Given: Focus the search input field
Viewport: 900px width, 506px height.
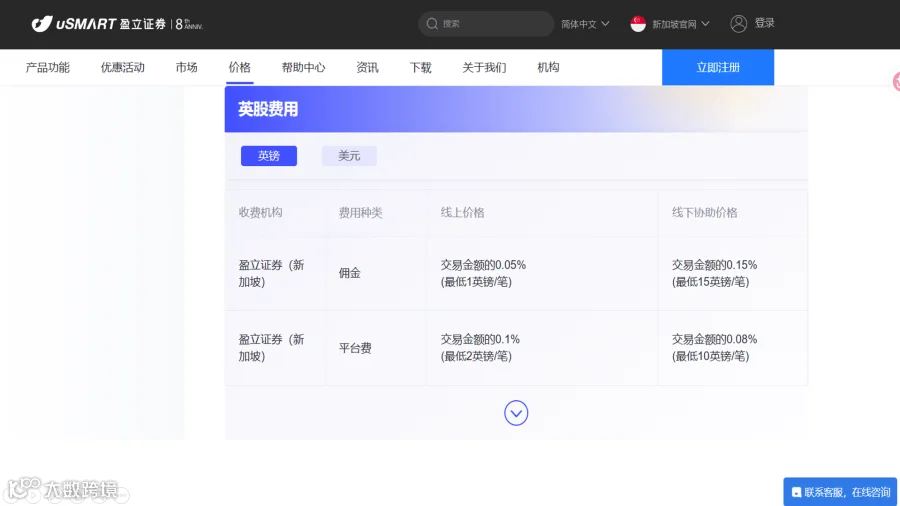Looking at the screenshot, I should (x=486, y=24).
